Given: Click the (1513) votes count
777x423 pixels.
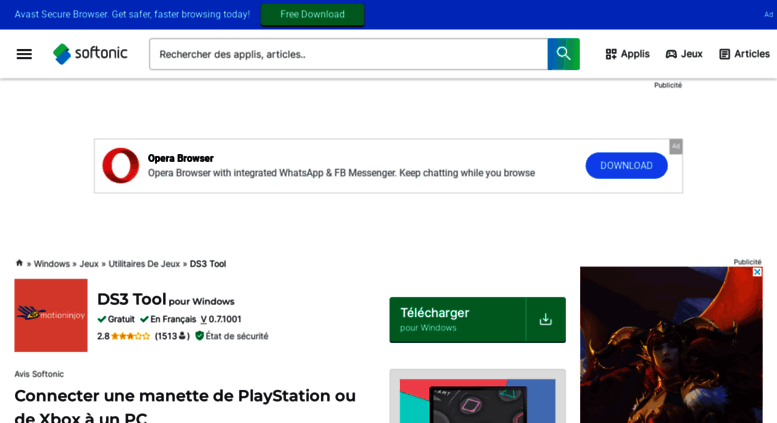Looking at the screenshot, I should (172, 336).
